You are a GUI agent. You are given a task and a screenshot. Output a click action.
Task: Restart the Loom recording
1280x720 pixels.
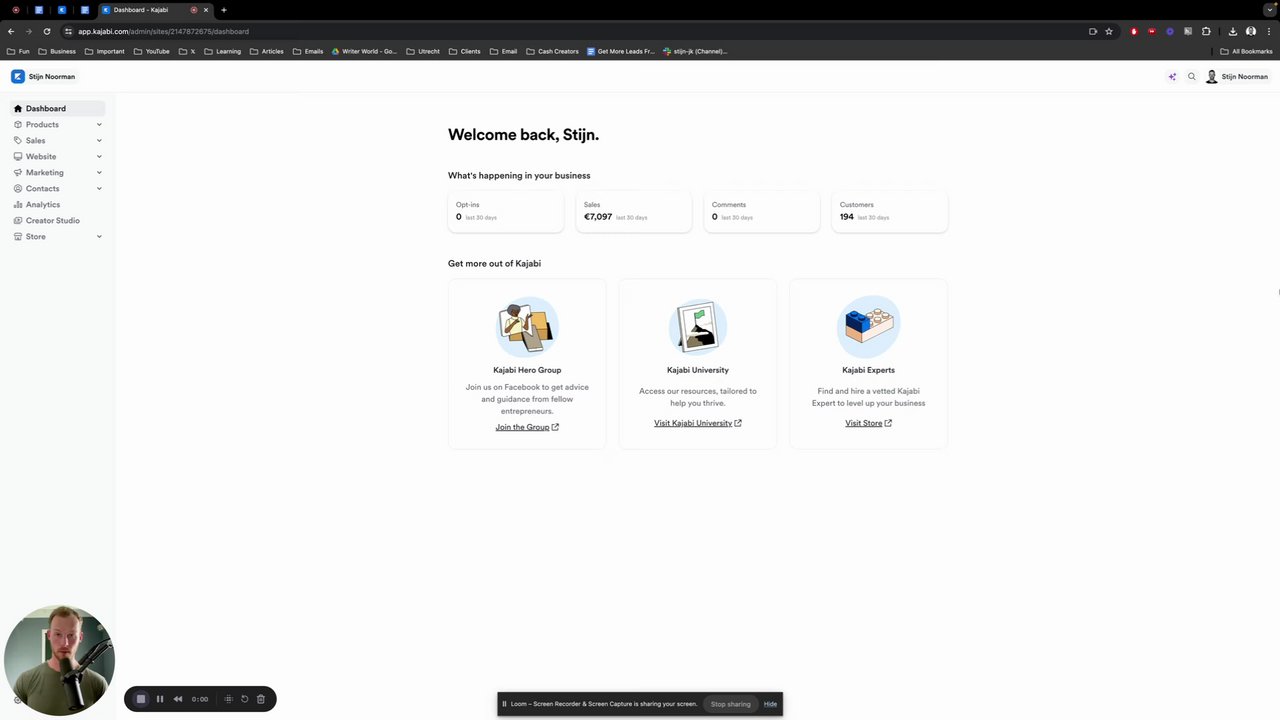click(244, 699)
